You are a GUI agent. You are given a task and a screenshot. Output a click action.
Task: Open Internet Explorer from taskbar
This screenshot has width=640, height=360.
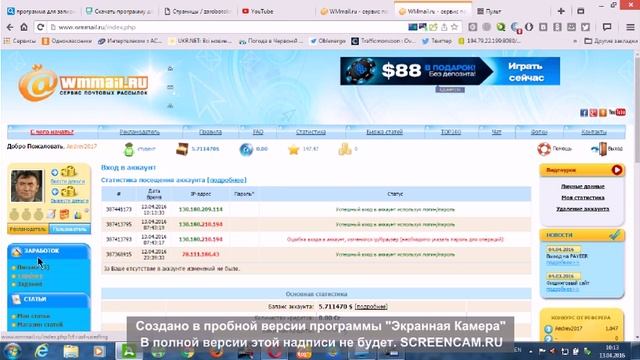42,351
